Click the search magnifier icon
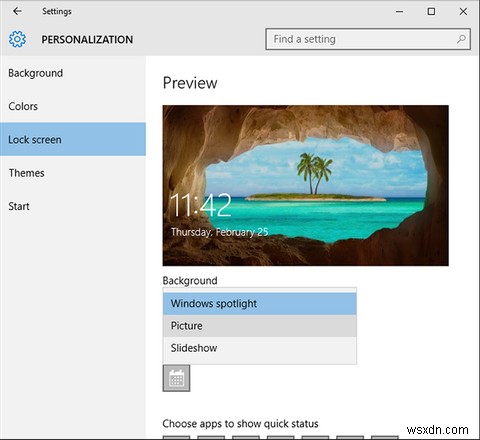 pos(461,39)
